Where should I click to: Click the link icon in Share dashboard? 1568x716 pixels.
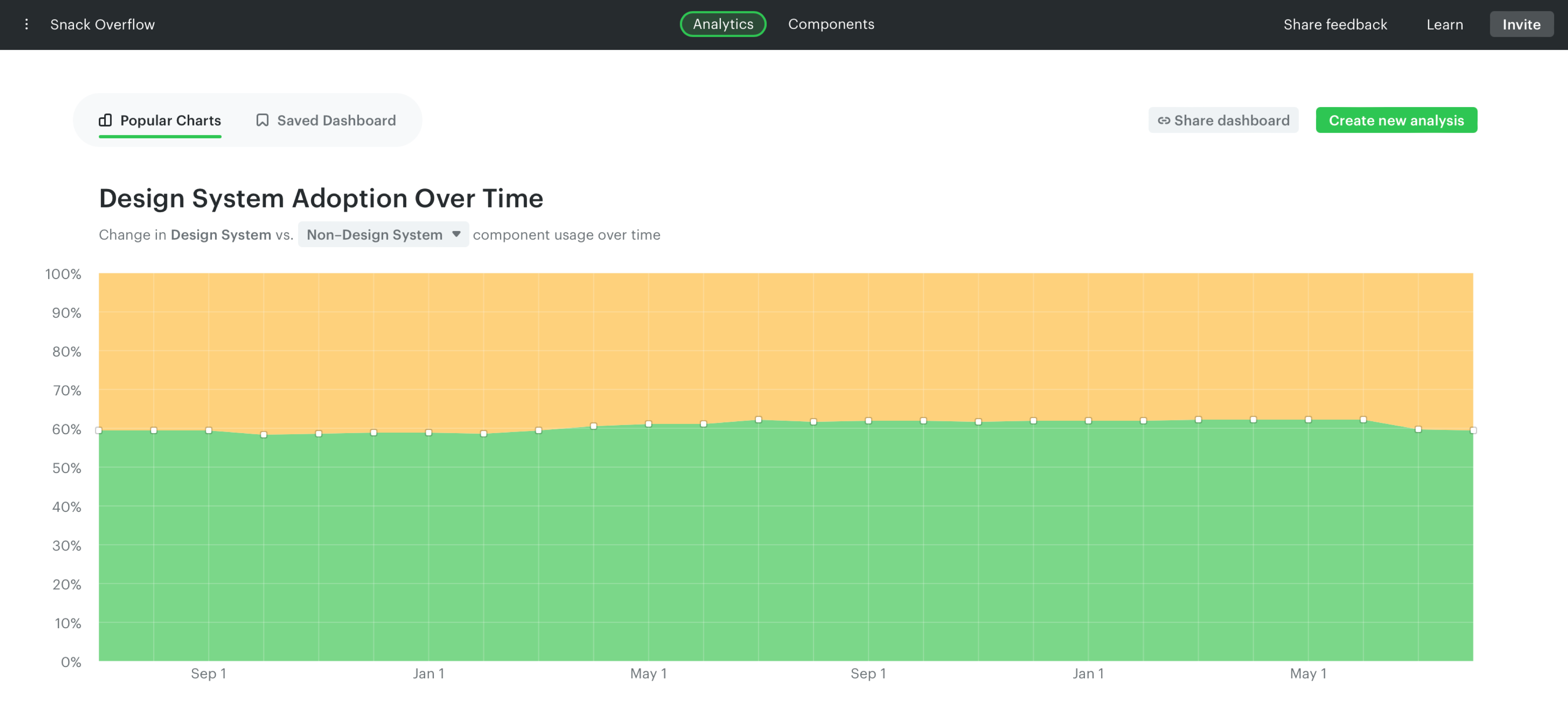(x=1163, y=120)
